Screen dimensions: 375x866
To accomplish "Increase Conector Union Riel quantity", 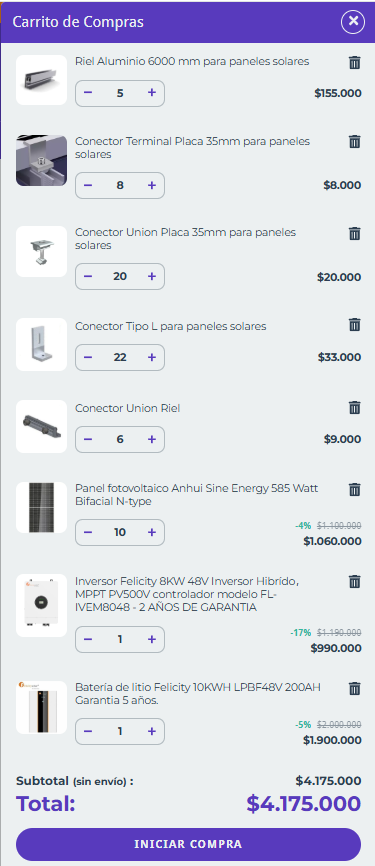I will [x=152, y=439].
